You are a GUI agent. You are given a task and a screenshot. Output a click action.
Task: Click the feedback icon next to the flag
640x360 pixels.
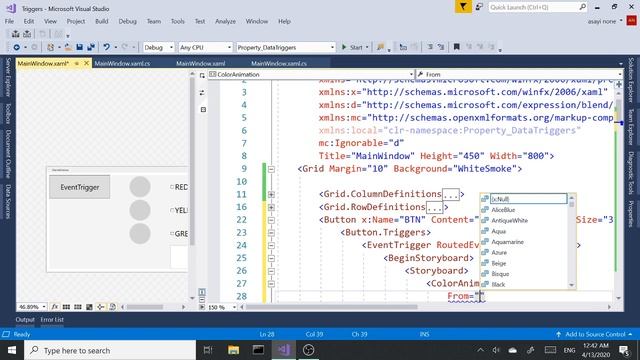[x=479, y=7]
